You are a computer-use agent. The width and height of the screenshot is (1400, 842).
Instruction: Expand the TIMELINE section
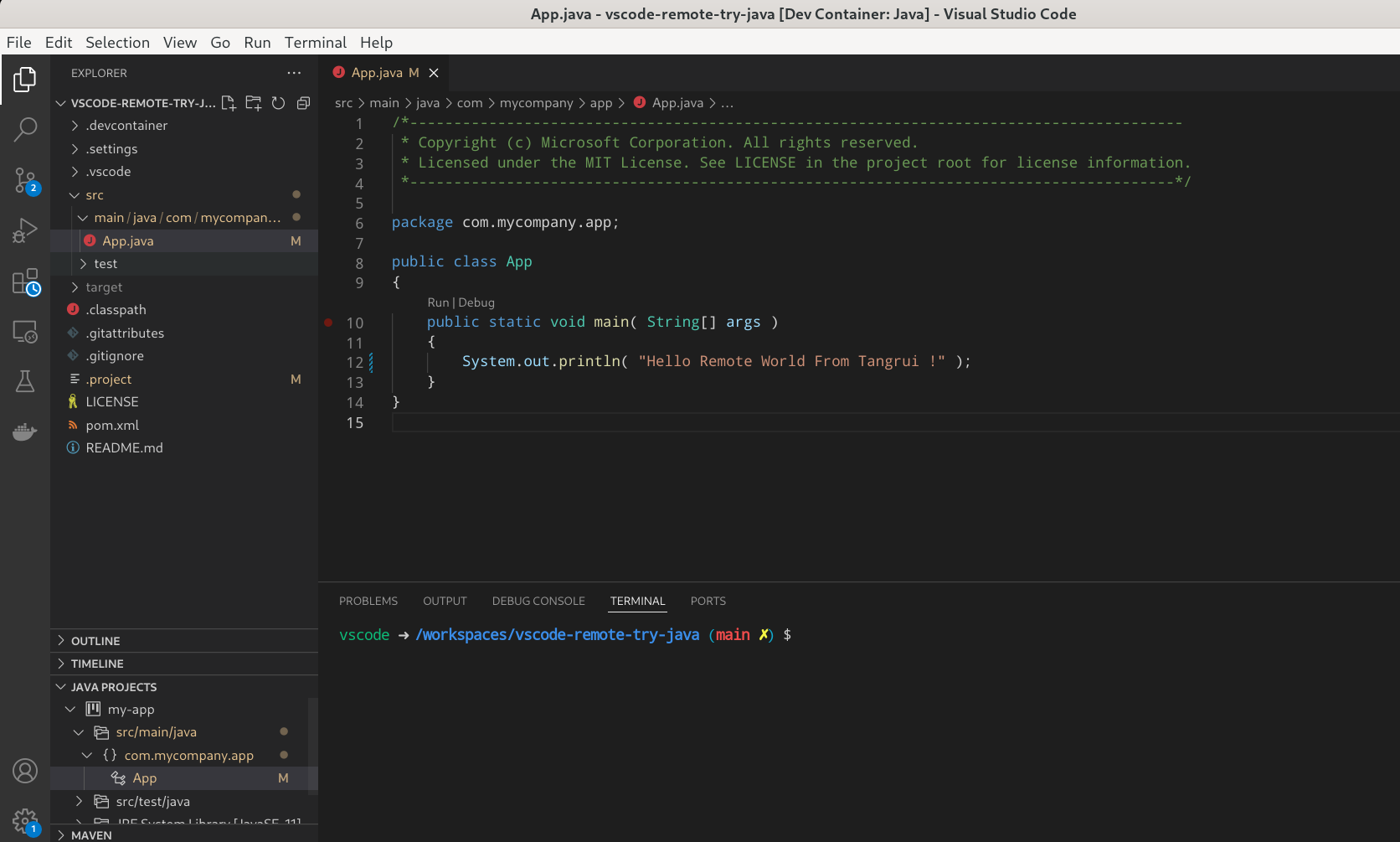coord(184,664)
